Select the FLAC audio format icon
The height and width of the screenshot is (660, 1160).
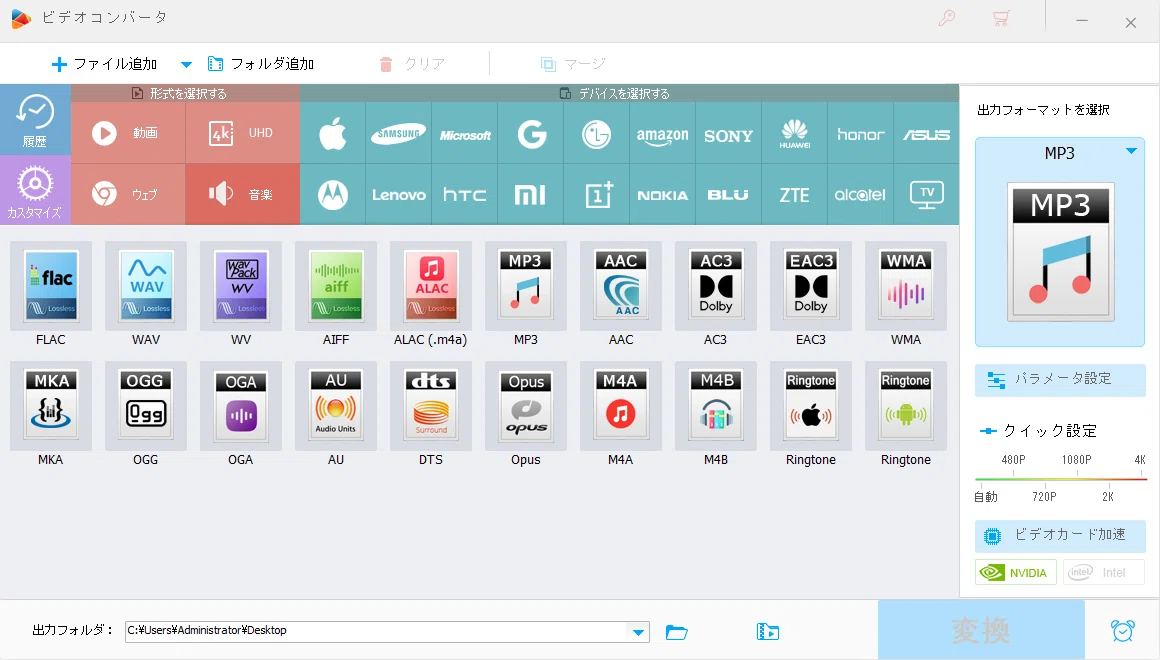[51, 286]
